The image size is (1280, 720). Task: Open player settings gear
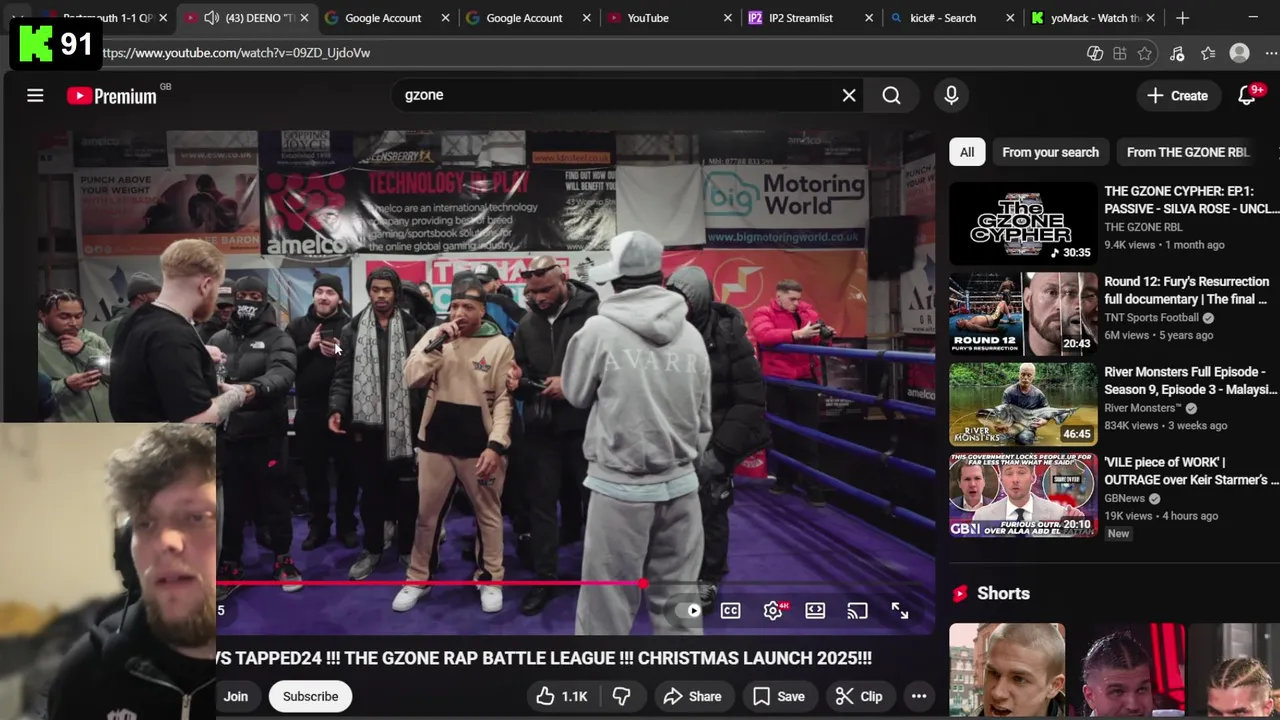[773, 610]
